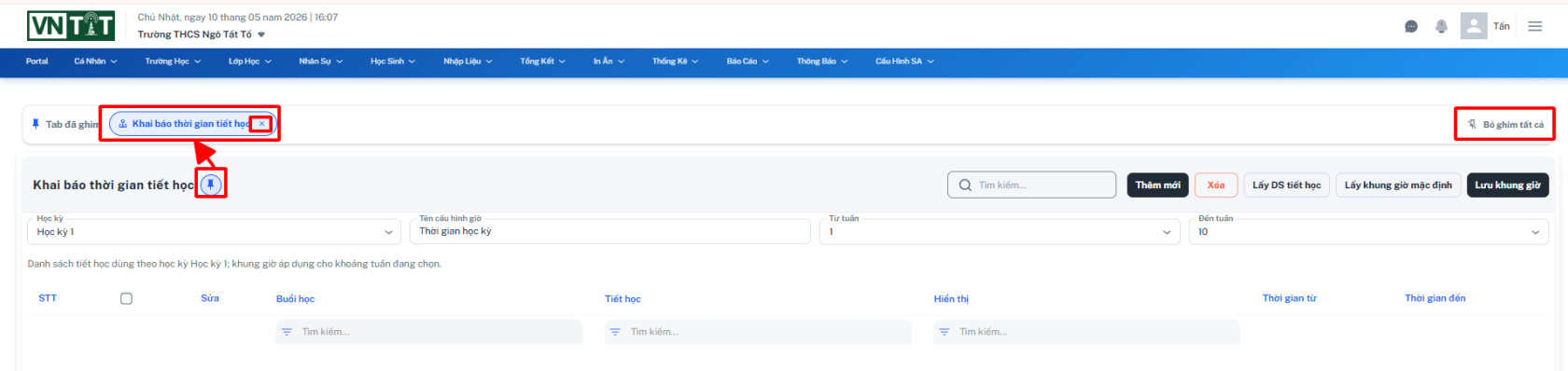The width and height of the screenshot is (1568, 371).
Task: Open the Tổng Kết menu
Action: pos(543,62)
